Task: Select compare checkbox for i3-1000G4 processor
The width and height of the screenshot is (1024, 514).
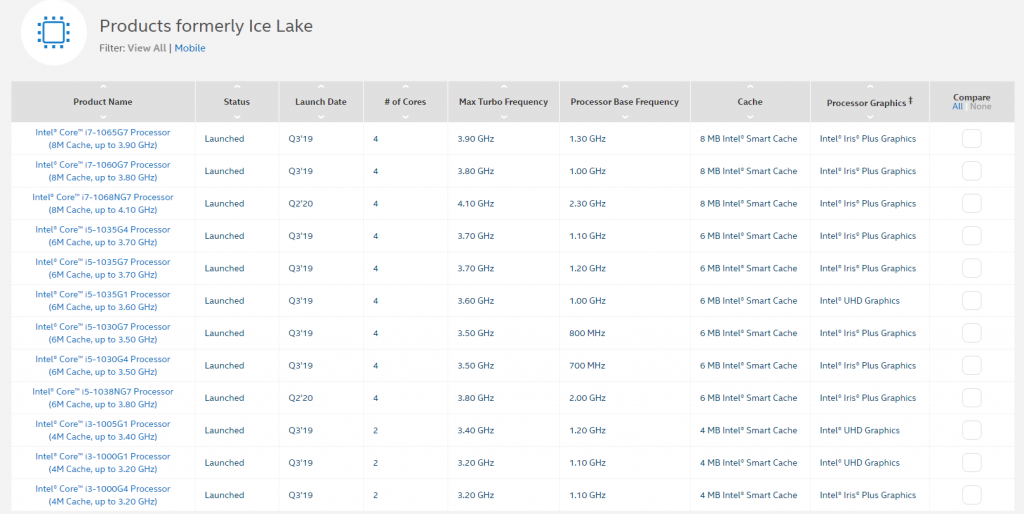Action: tap(971, 495)
